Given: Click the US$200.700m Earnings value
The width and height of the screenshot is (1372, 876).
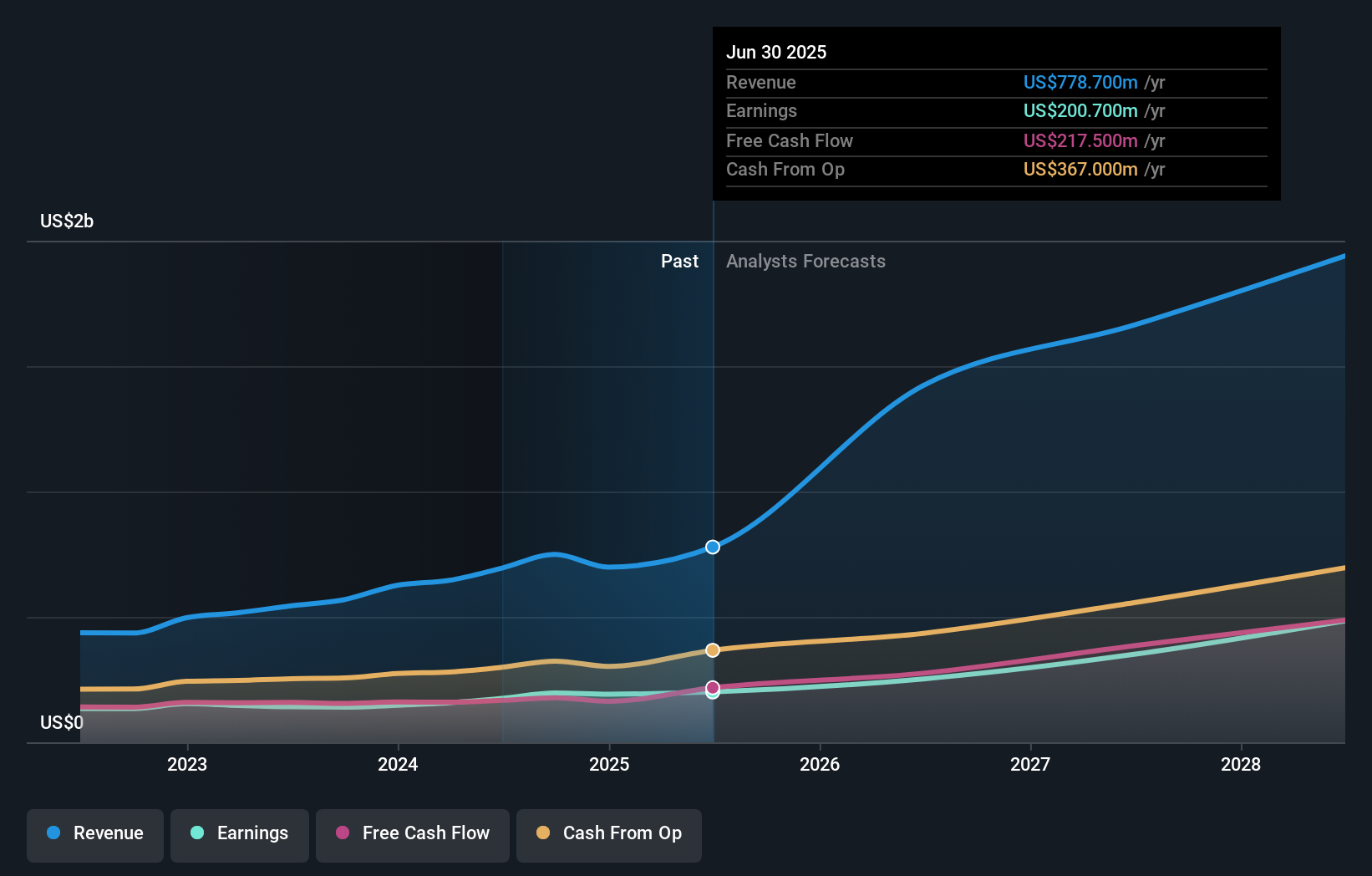Looking at the screenshot, I should pos(1081,110).
